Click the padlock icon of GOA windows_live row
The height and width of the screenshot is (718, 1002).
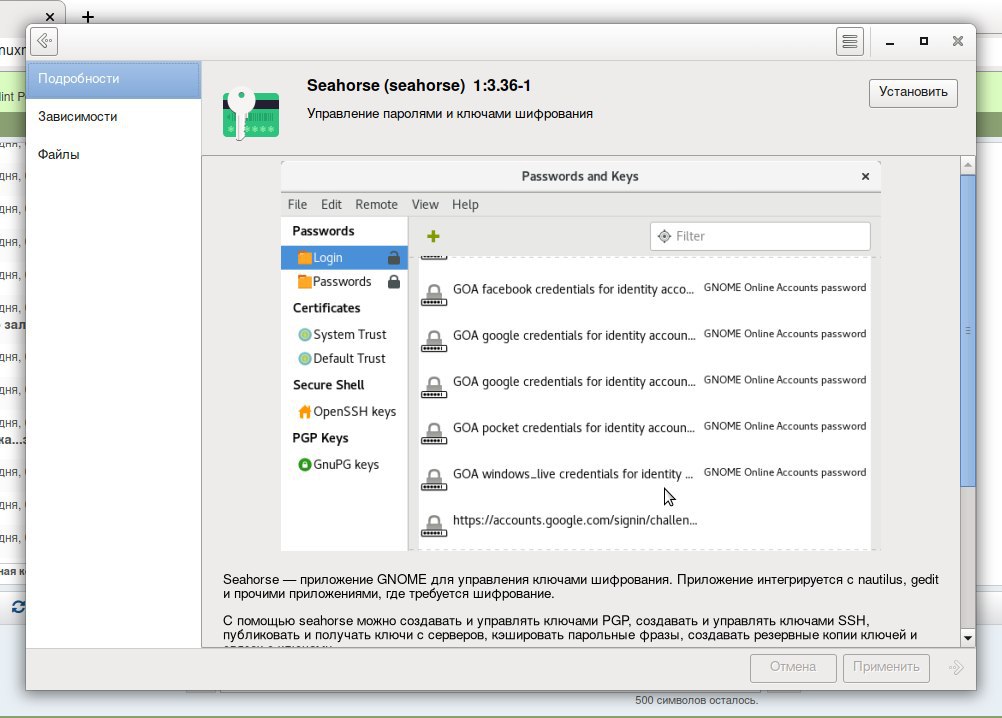(434, 479)
